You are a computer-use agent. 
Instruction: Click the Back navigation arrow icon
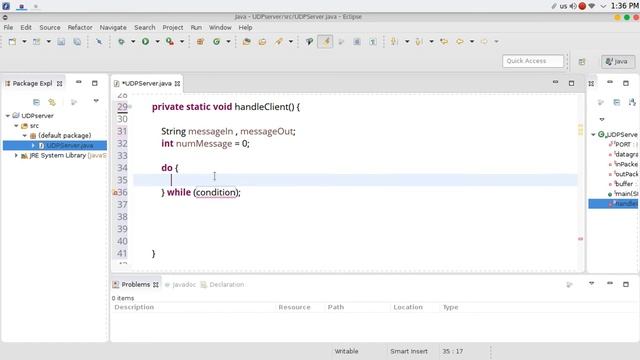click(x=460, y=42)
